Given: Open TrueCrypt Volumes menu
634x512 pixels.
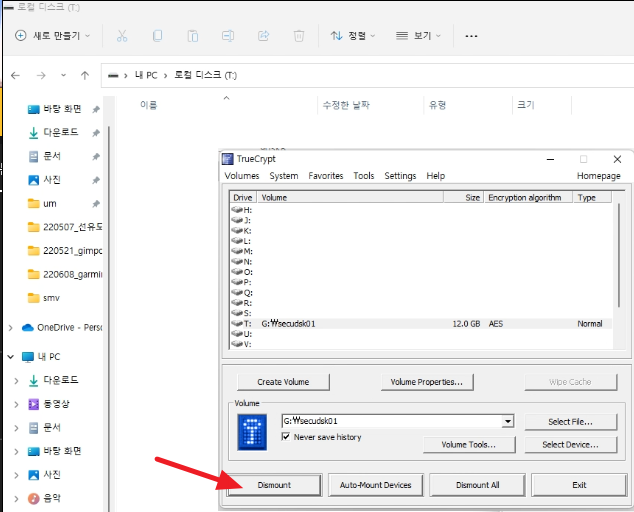Looking at the screenshot, I should (242, 176).
